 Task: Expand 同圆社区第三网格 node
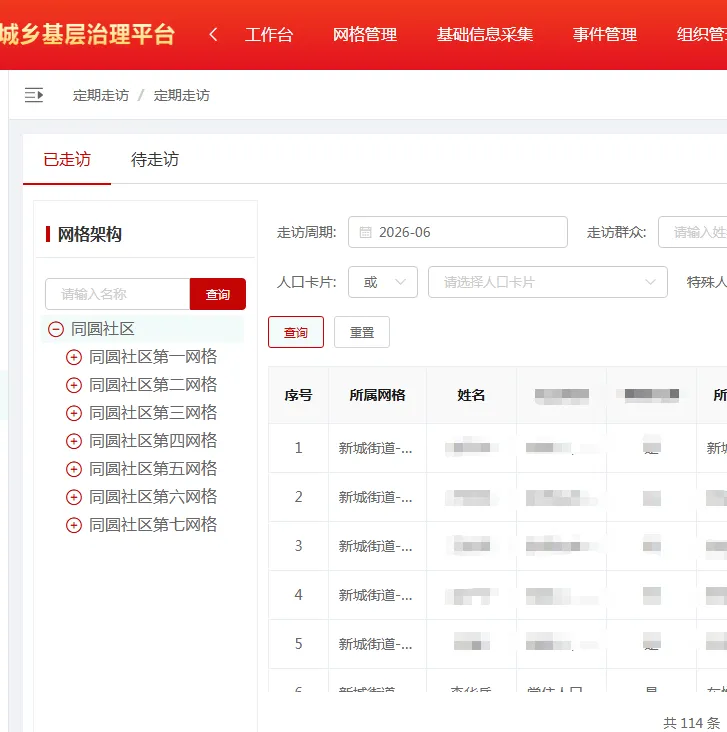pyautogui.click(x=74, y=413)
